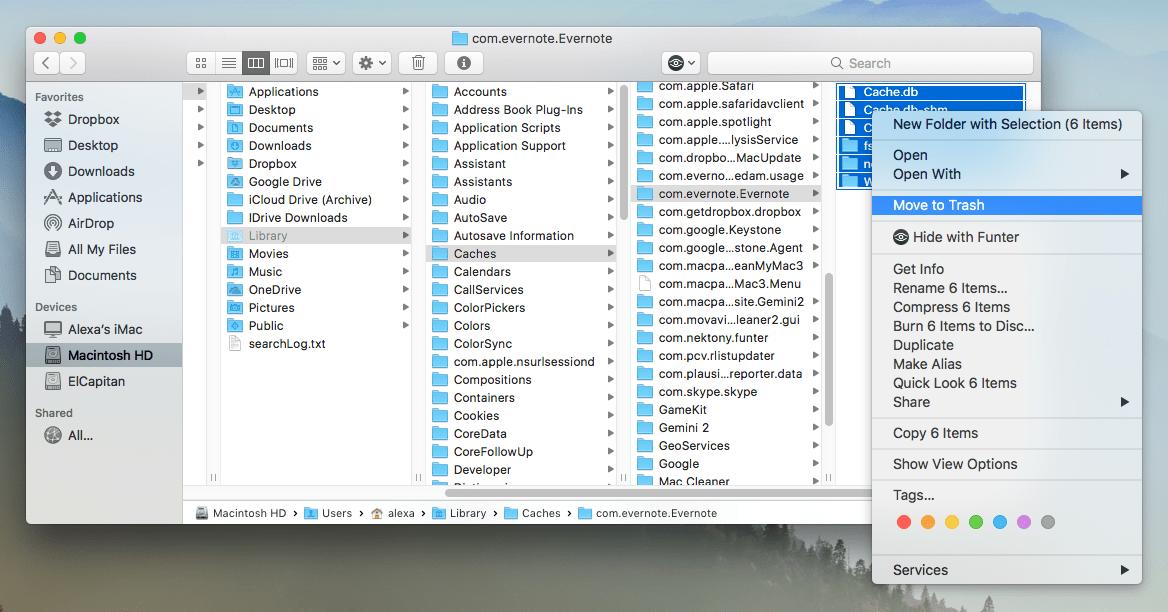Select Hide with Funter
1168x612 pixels.
click(958, 237)
